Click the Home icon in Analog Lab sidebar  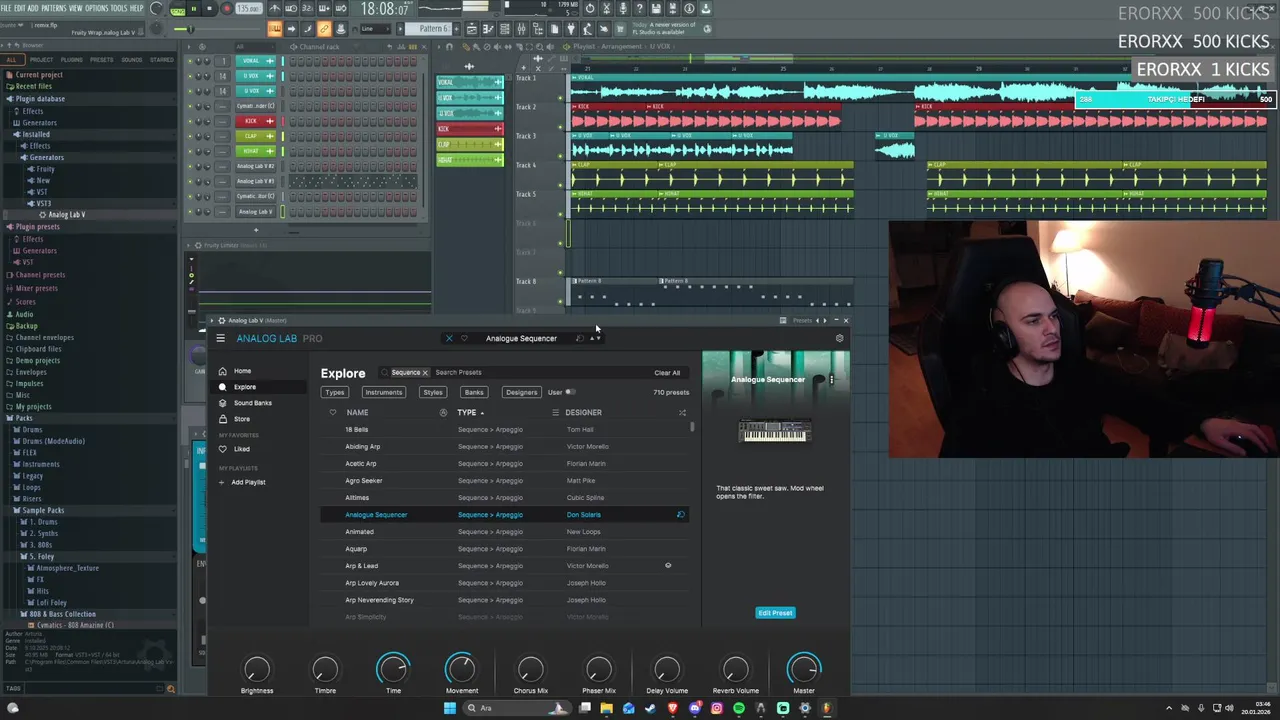[223, 371]
